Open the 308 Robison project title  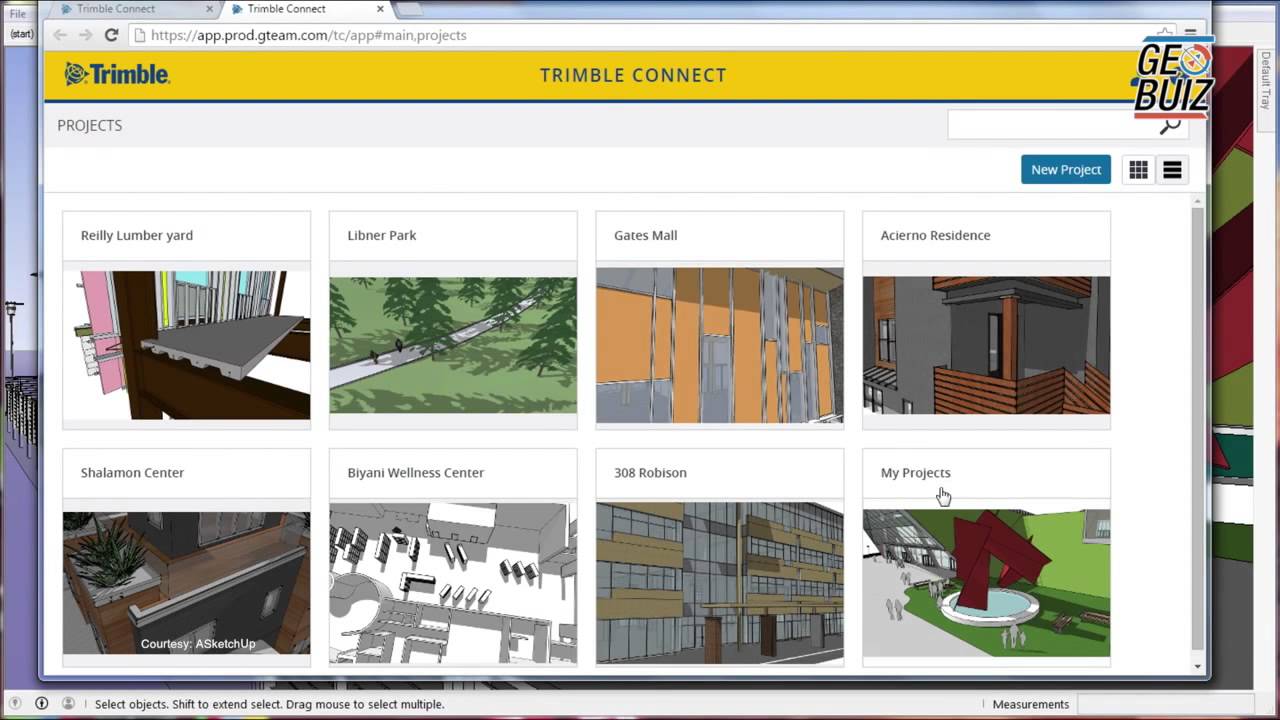click(x=650, y=472)
